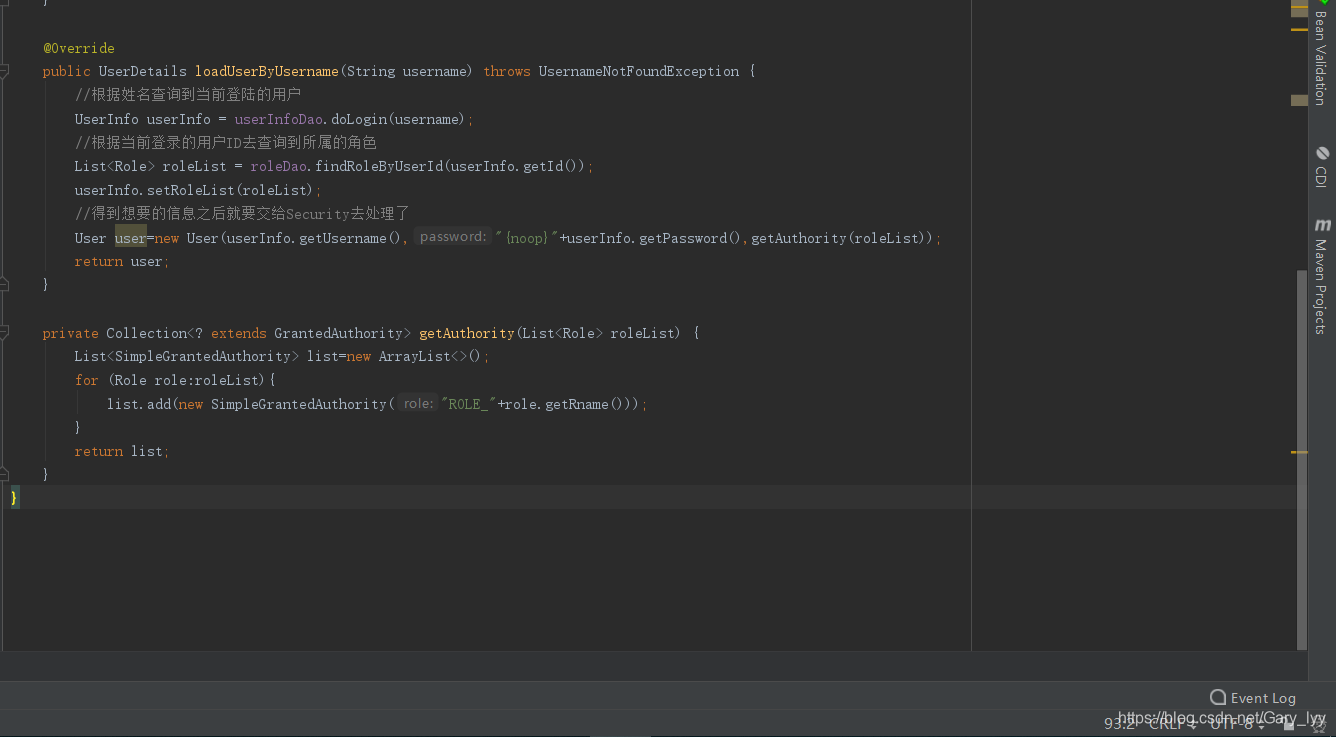1336x737 pixels.
Task: Click the editor vertical scrollbar thumb
Action: (1301, 460)
